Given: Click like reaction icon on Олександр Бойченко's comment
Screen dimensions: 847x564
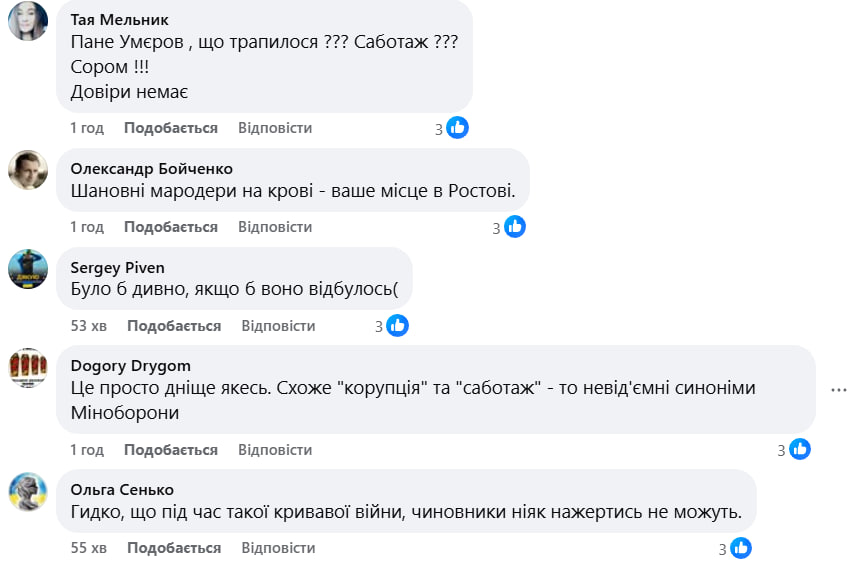Looking at the screenshot, I should pos(514,227).
